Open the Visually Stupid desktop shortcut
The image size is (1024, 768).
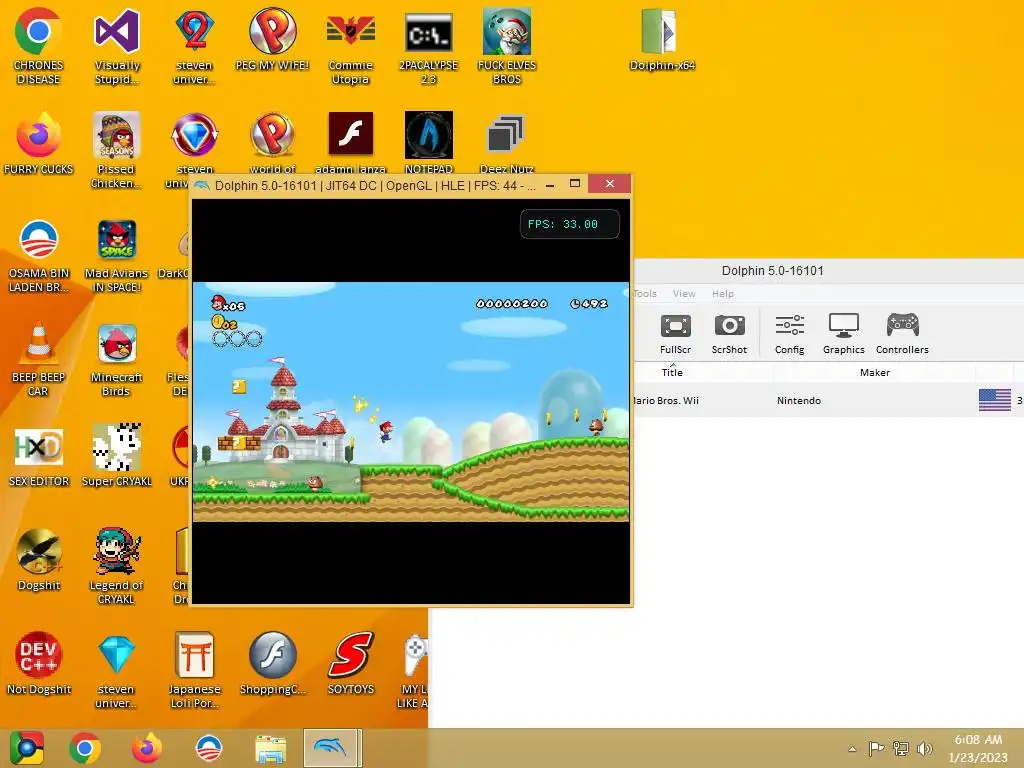(x=116, y=46)
